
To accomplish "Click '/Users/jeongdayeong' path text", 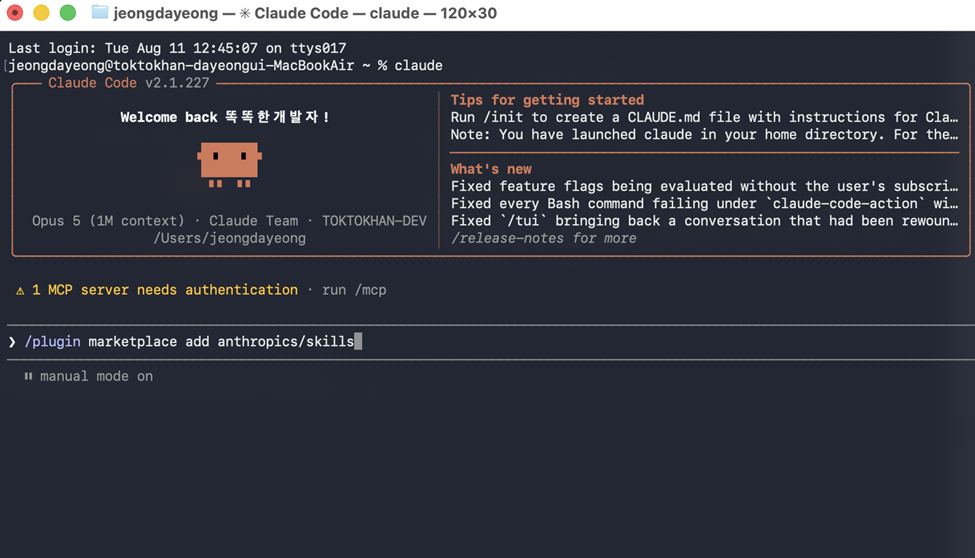I will click(229, 238).
